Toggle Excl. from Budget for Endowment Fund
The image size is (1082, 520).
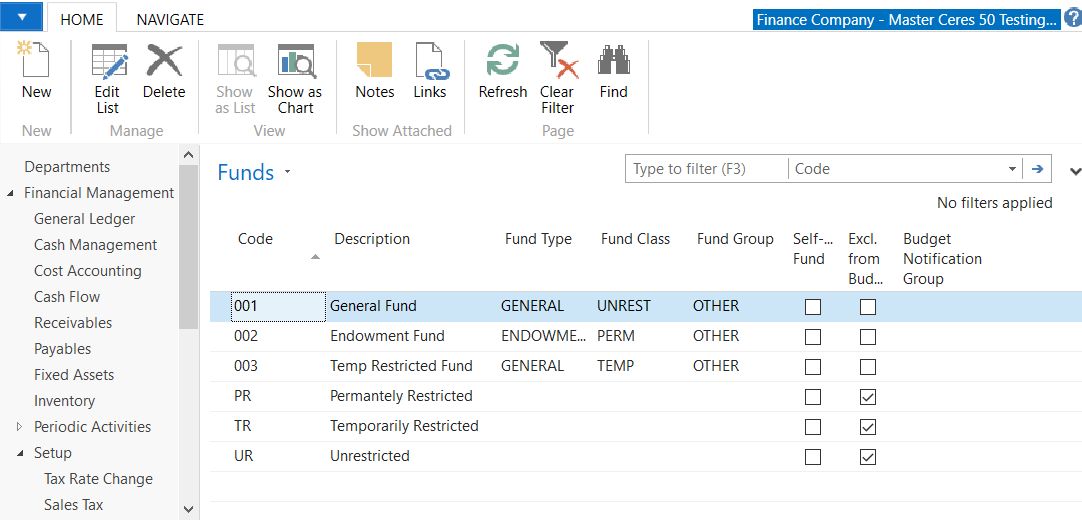pos(868,337)
